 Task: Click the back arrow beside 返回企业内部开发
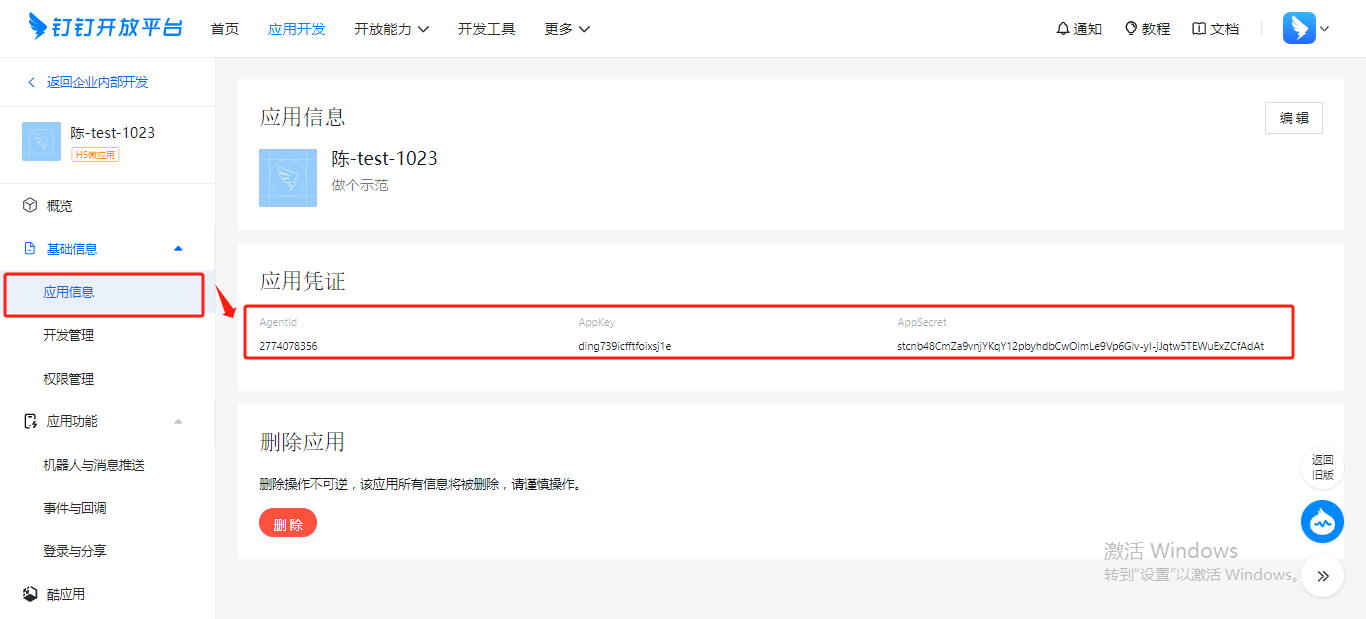(x=31, y=82)
